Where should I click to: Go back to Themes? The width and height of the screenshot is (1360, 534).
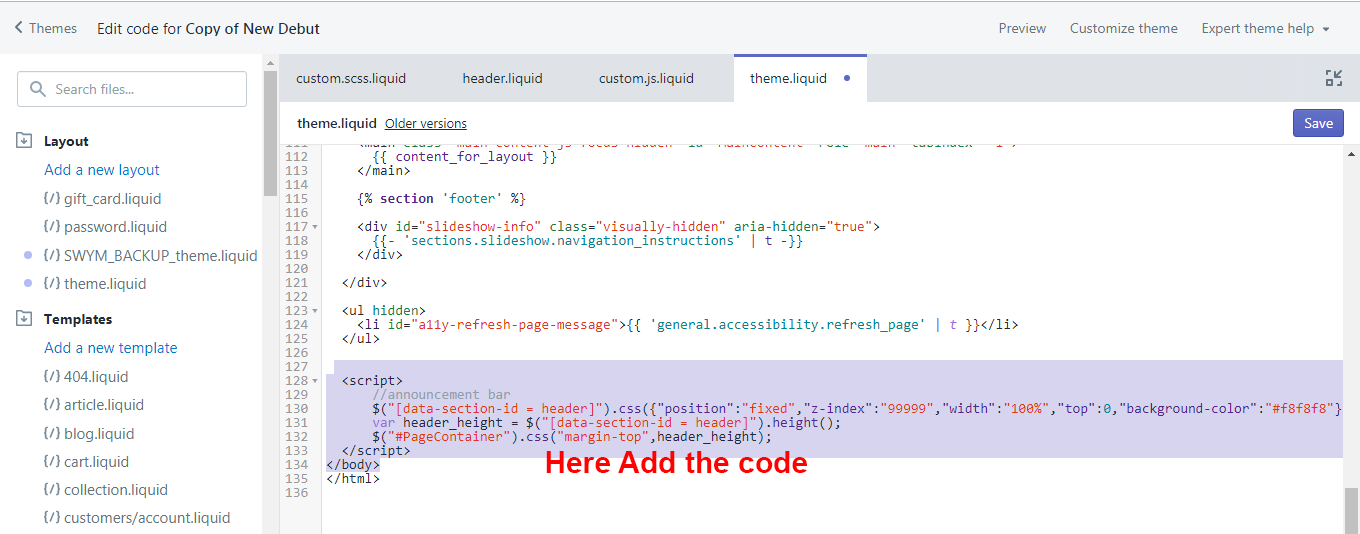coord(46,28)
